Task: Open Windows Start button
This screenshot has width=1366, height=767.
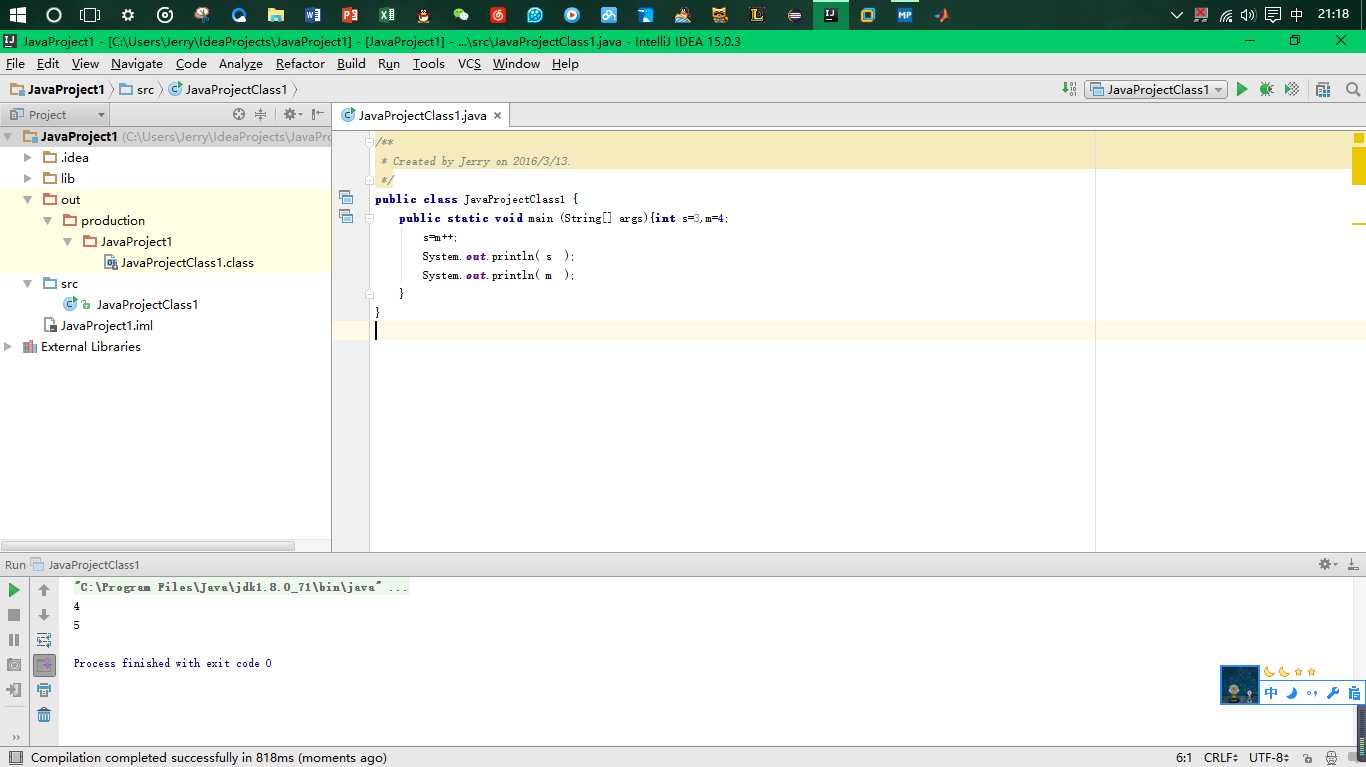Action: click(x=17, y=15)
